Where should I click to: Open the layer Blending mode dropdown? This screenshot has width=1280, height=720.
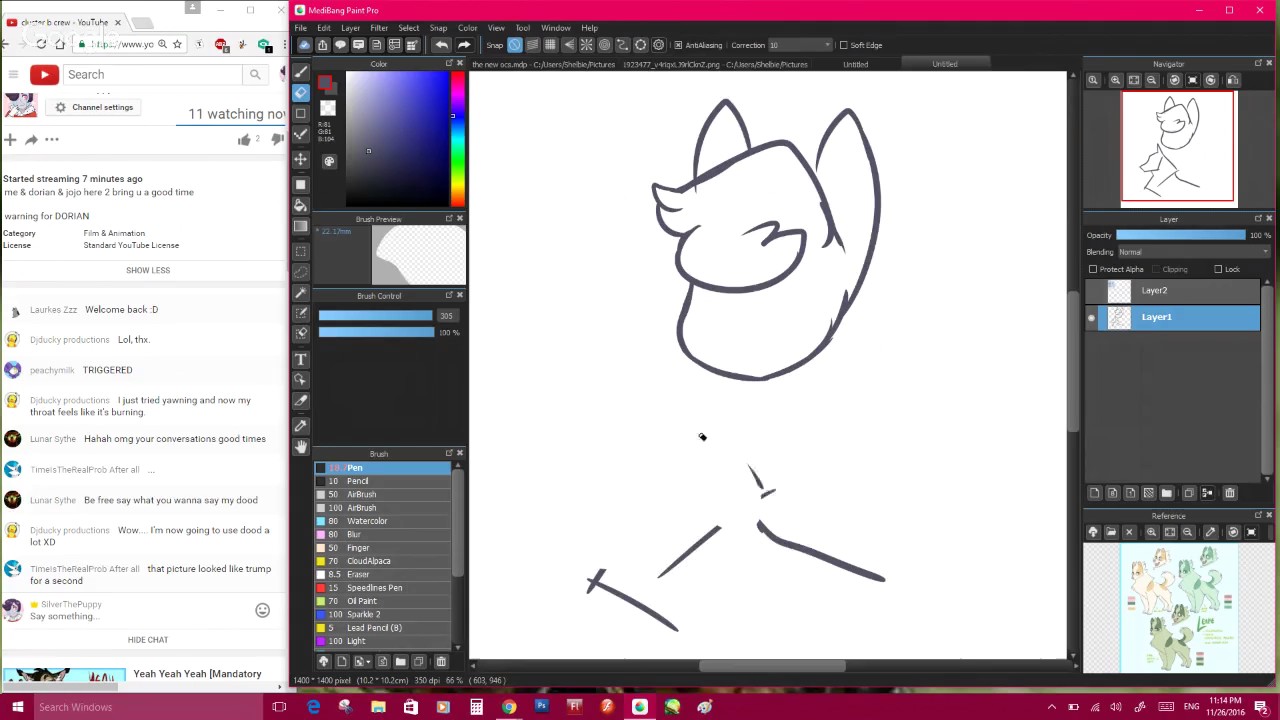tap(1193, 252)
